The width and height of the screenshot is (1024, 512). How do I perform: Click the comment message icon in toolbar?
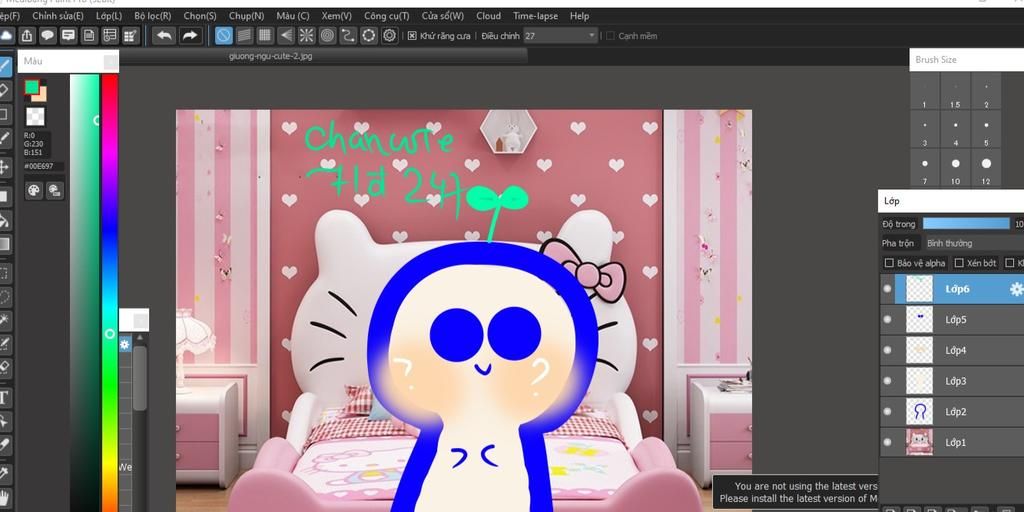[x=69, y=35]
